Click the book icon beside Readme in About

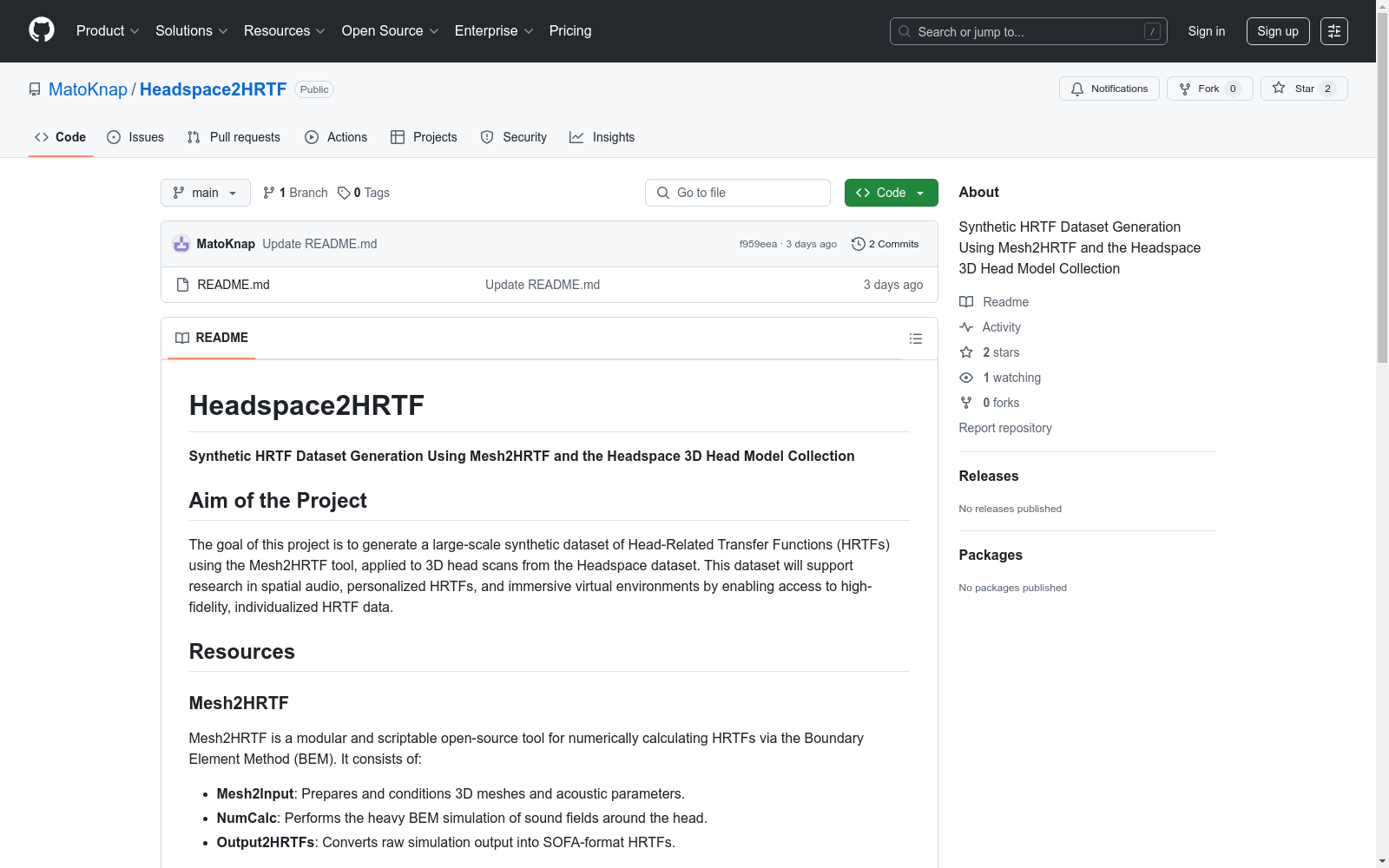click(966, 302)
